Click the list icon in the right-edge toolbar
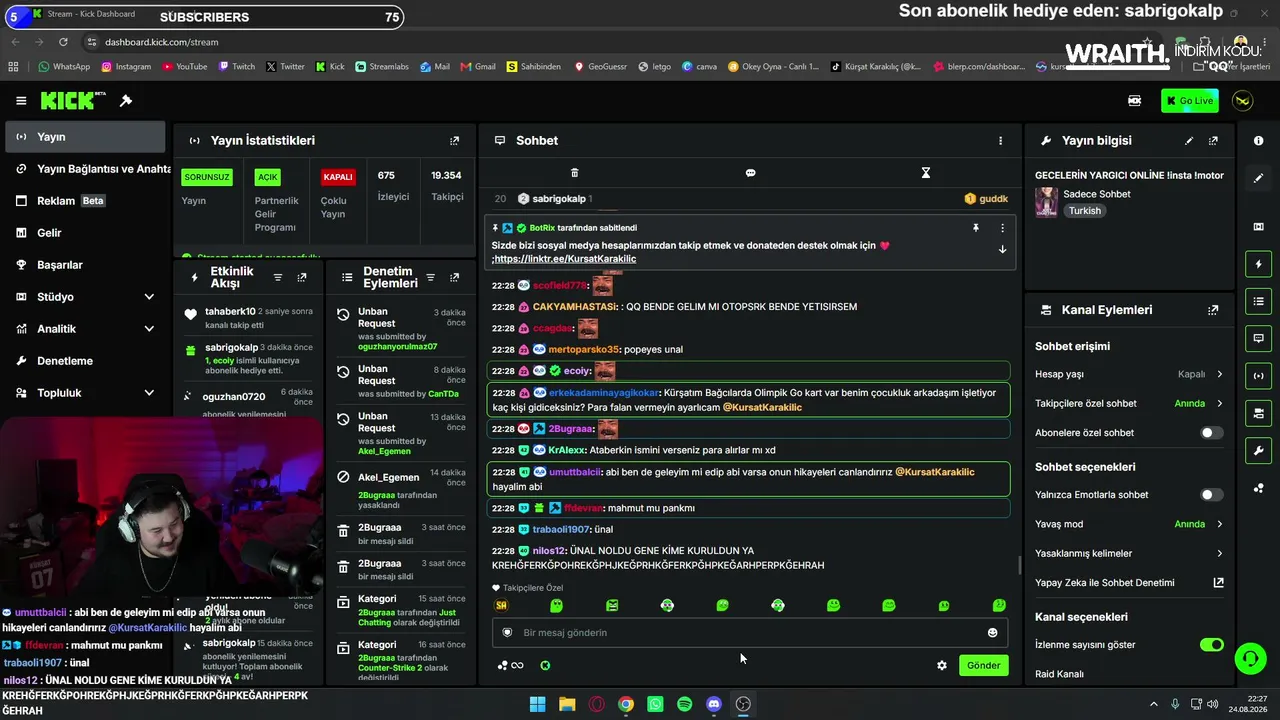The height and width of the screenshot is (720, 1280). click(1258, 301)
